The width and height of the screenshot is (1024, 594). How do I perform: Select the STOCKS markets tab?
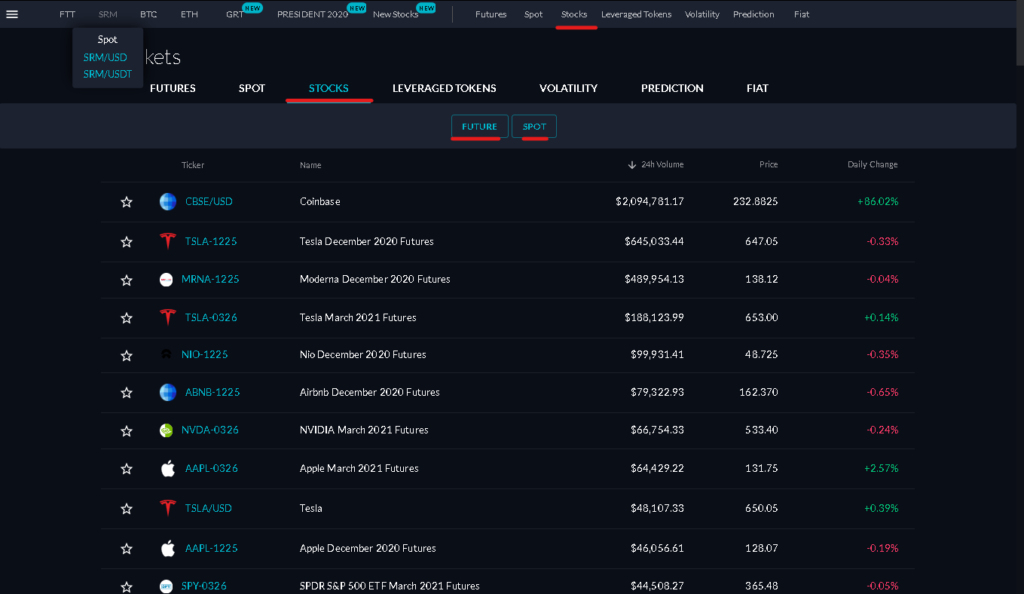pos(328,88)
